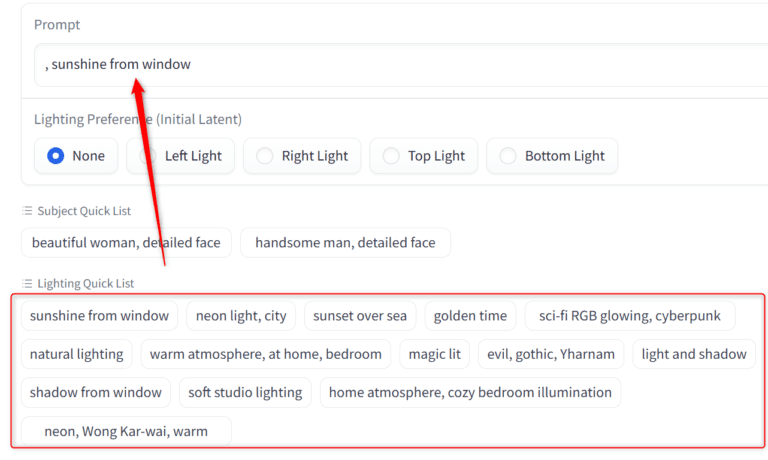This screenshot has width=768, height=460.
Task: Pick 'evil, gothic, Yharnam' lighting preset
Action: [x=551, y=354]
